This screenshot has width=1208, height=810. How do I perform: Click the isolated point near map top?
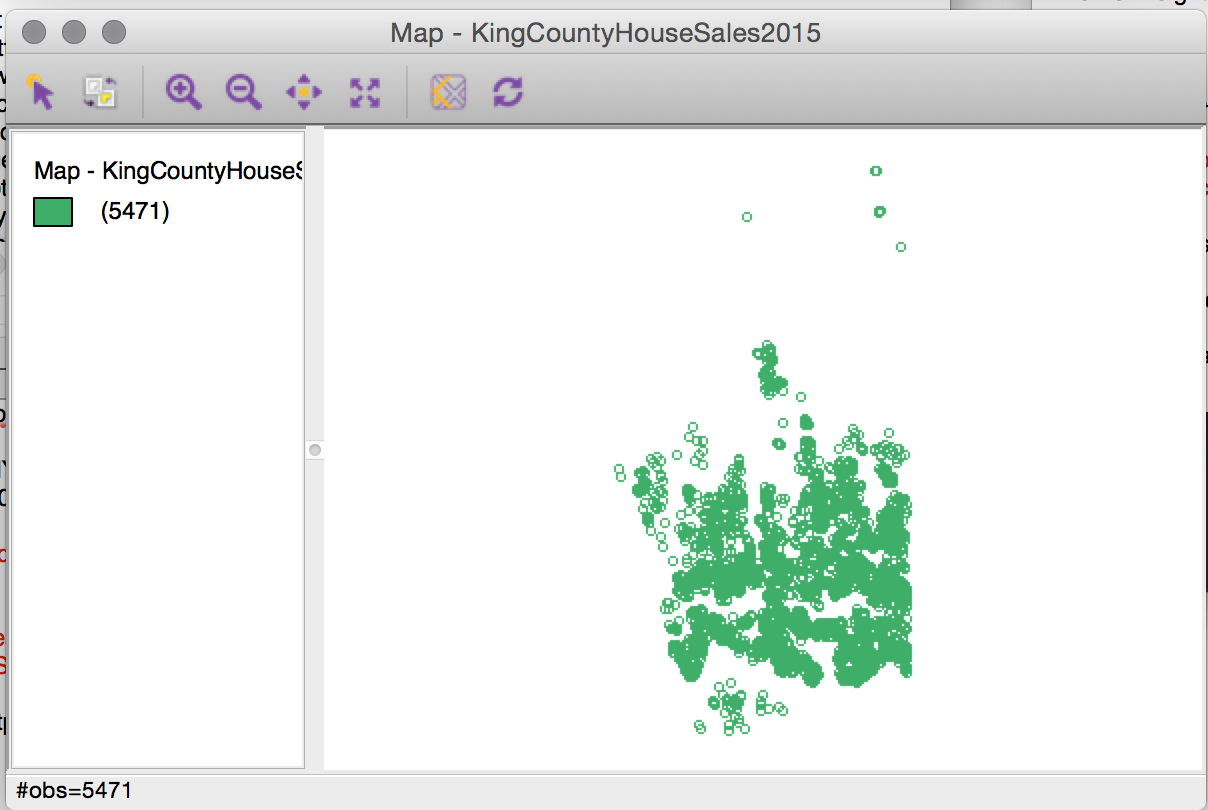876,170
